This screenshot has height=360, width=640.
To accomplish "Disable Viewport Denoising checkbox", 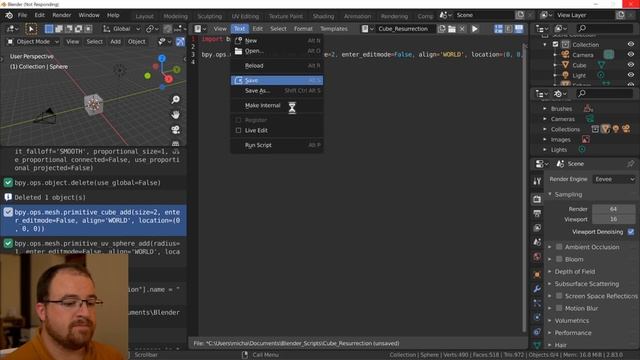I will [x=631, y=232].
